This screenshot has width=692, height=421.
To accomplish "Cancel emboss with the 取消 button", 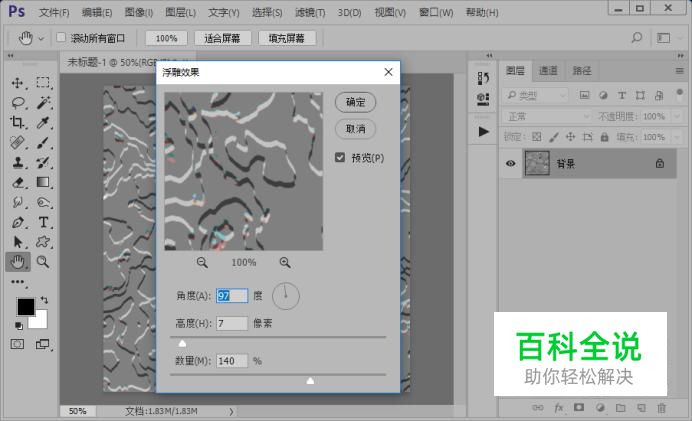I will click(x=355, y=129).
